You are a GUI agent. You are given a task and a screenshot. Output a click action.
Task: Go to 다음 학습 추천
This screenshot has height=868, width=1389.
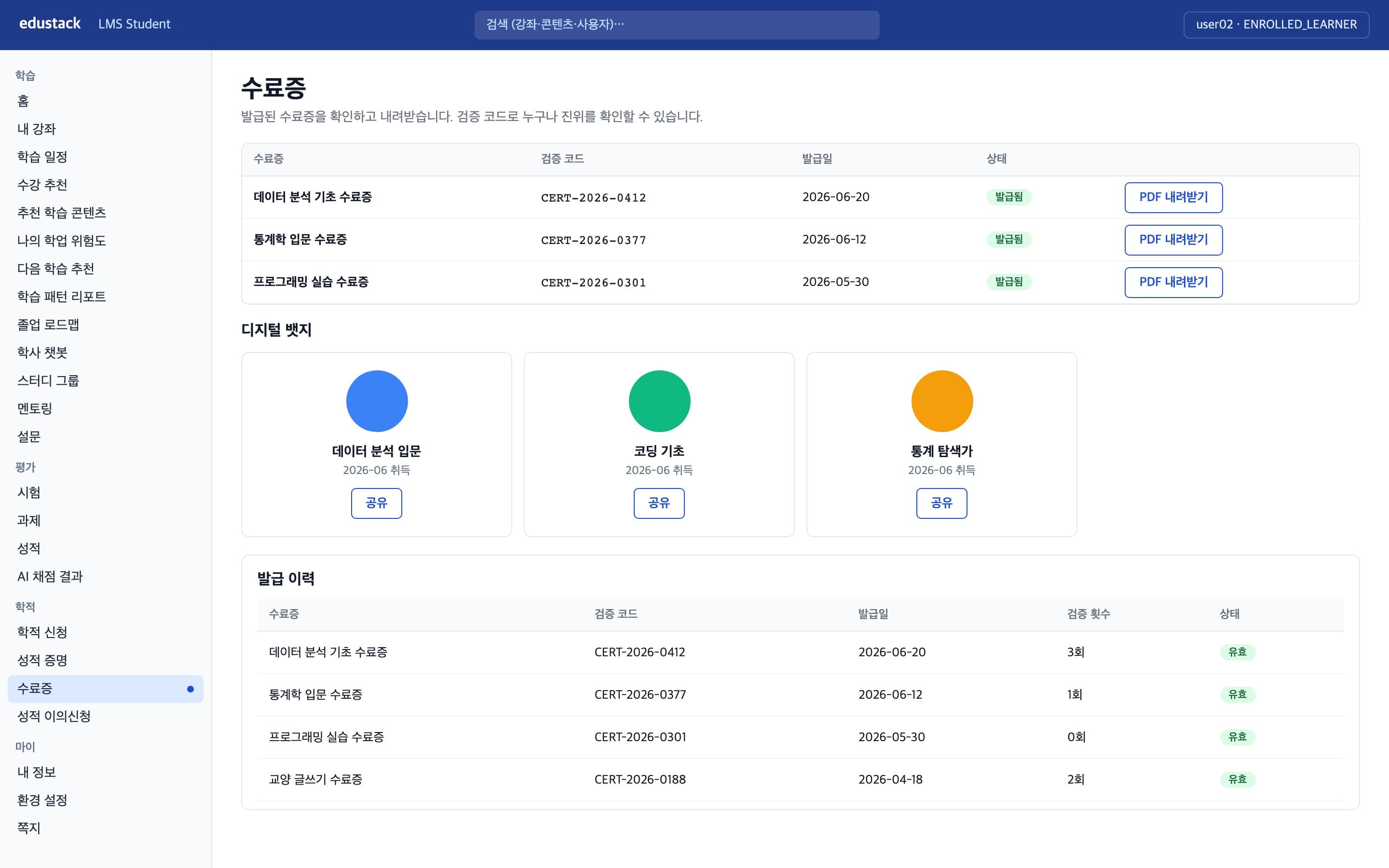click(x=106, y=269)
